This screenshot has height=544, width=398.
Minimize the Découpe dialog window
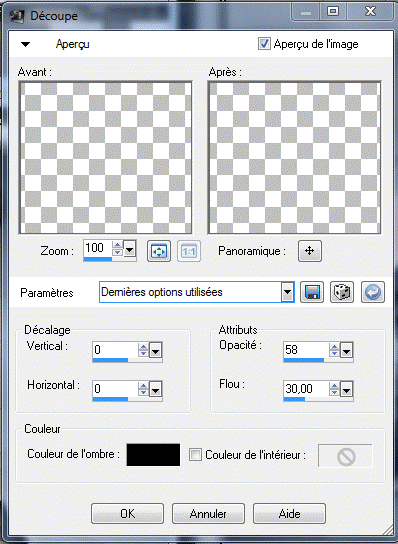(306, 11)
